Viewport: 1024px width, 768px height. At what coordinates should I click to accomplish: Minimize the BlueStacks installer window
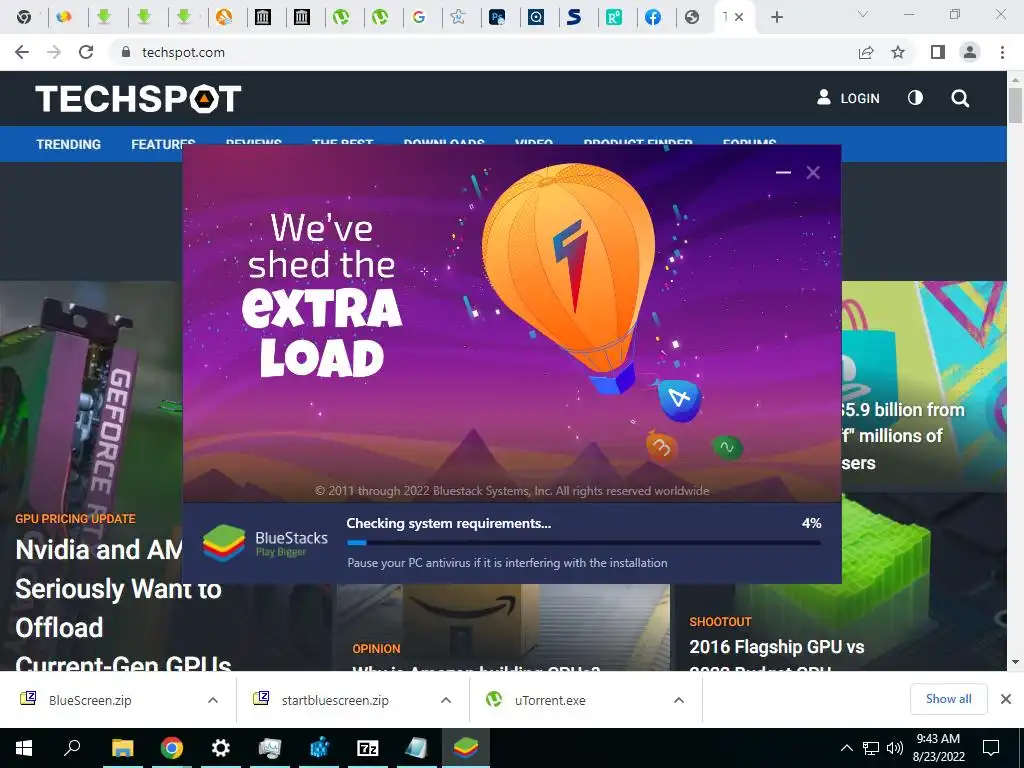pyautogui.click(x=783, y=172)
